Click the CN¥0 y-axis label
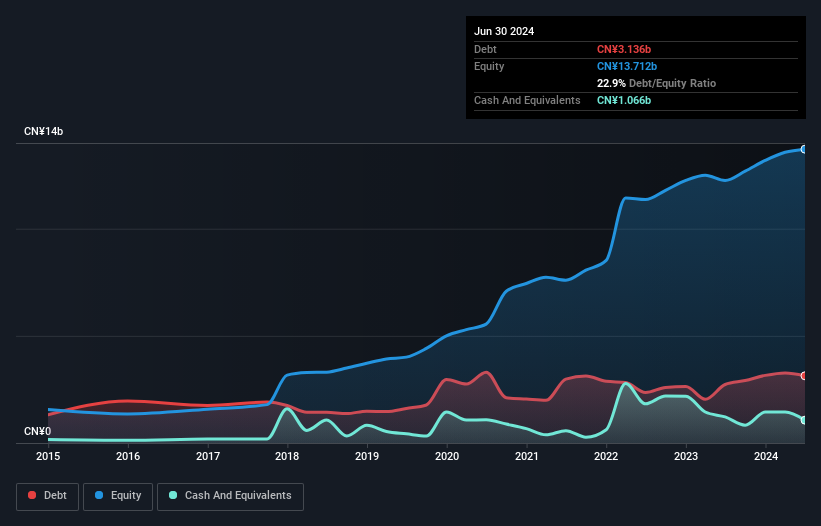 pos(38,431)
